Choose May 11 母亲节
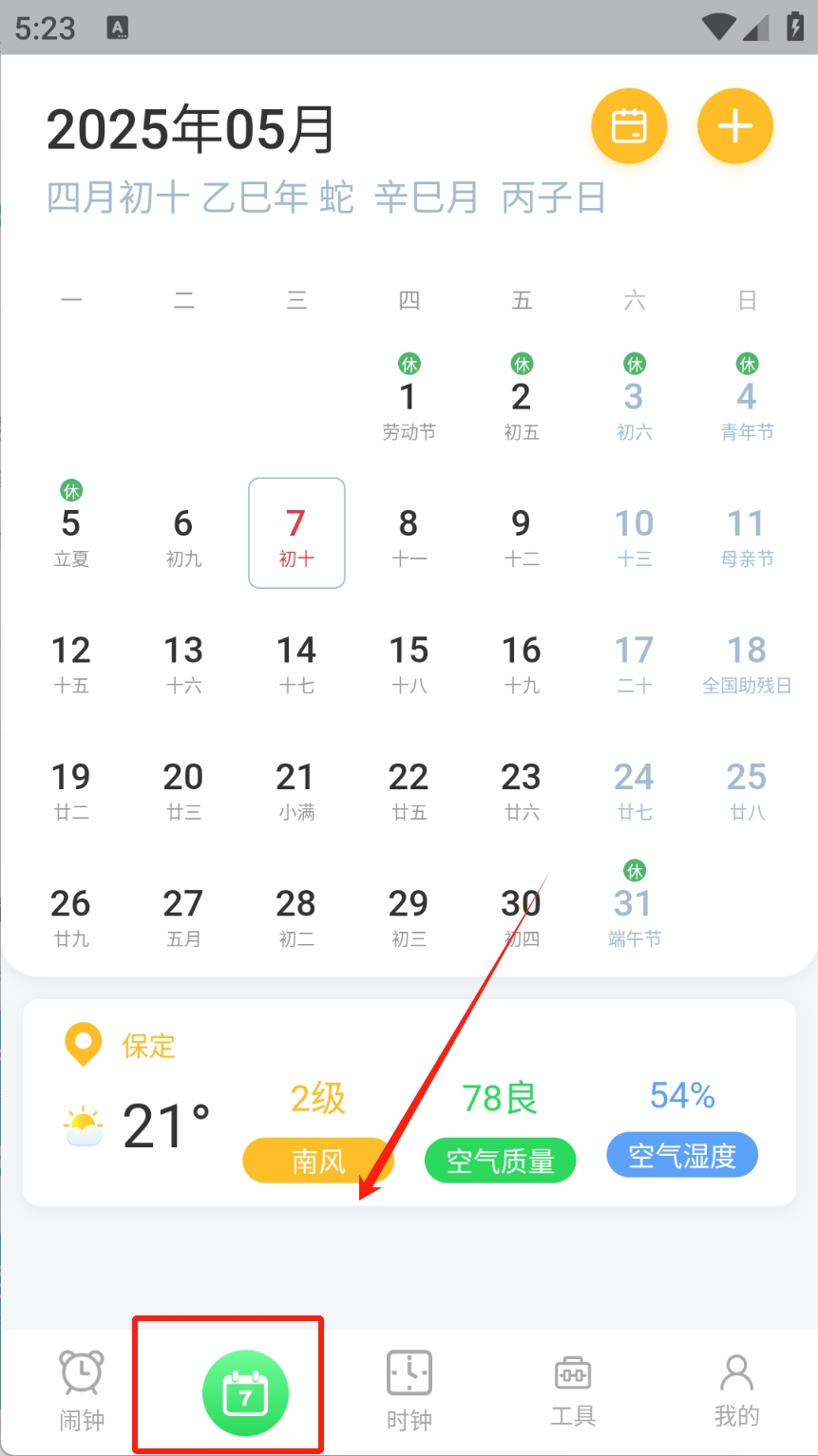The width and height of the screenshot is (818, 1456). tap(747, 534)
